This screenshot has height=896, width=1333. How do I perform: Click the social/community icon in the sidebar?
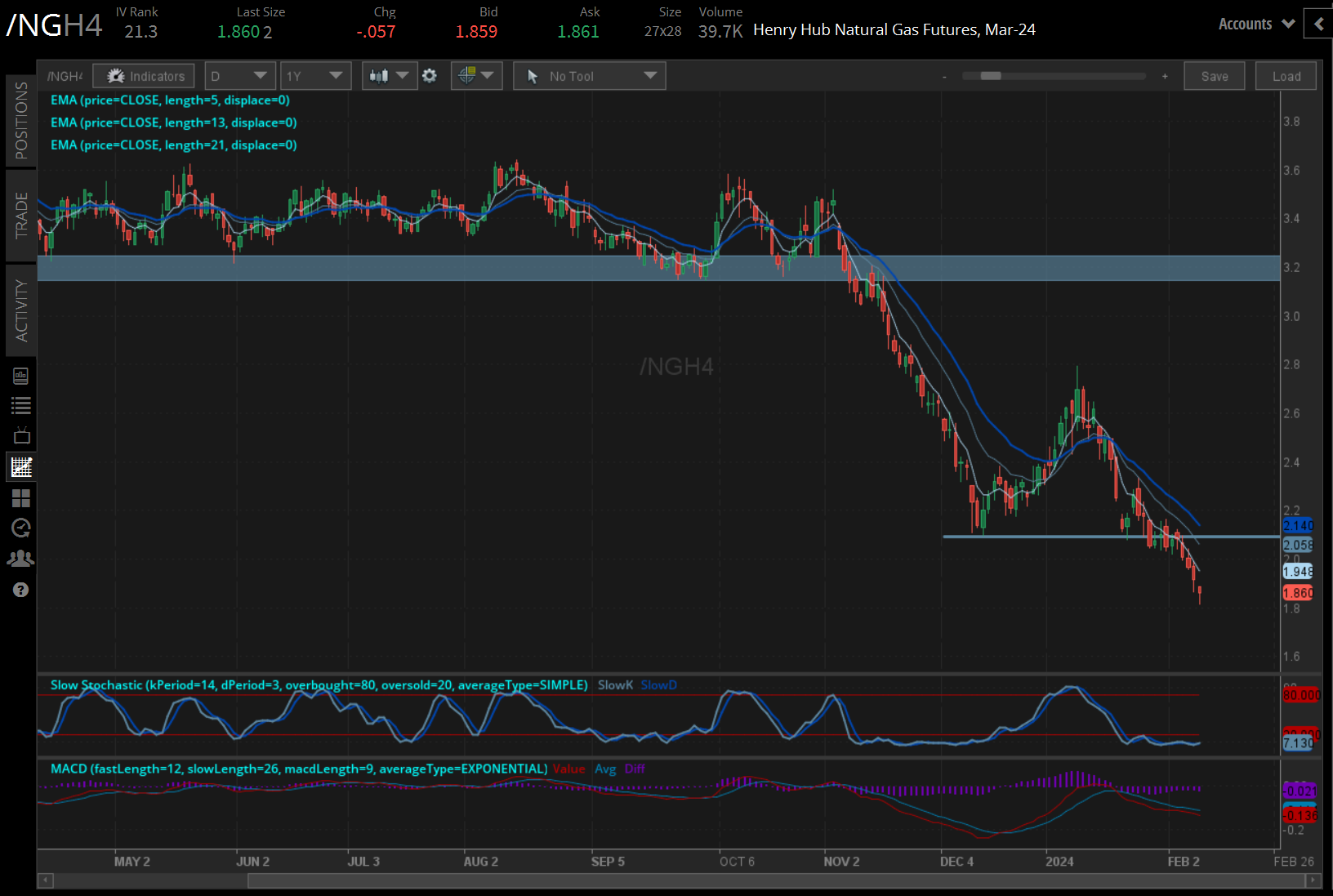click(x=21, y=558)
